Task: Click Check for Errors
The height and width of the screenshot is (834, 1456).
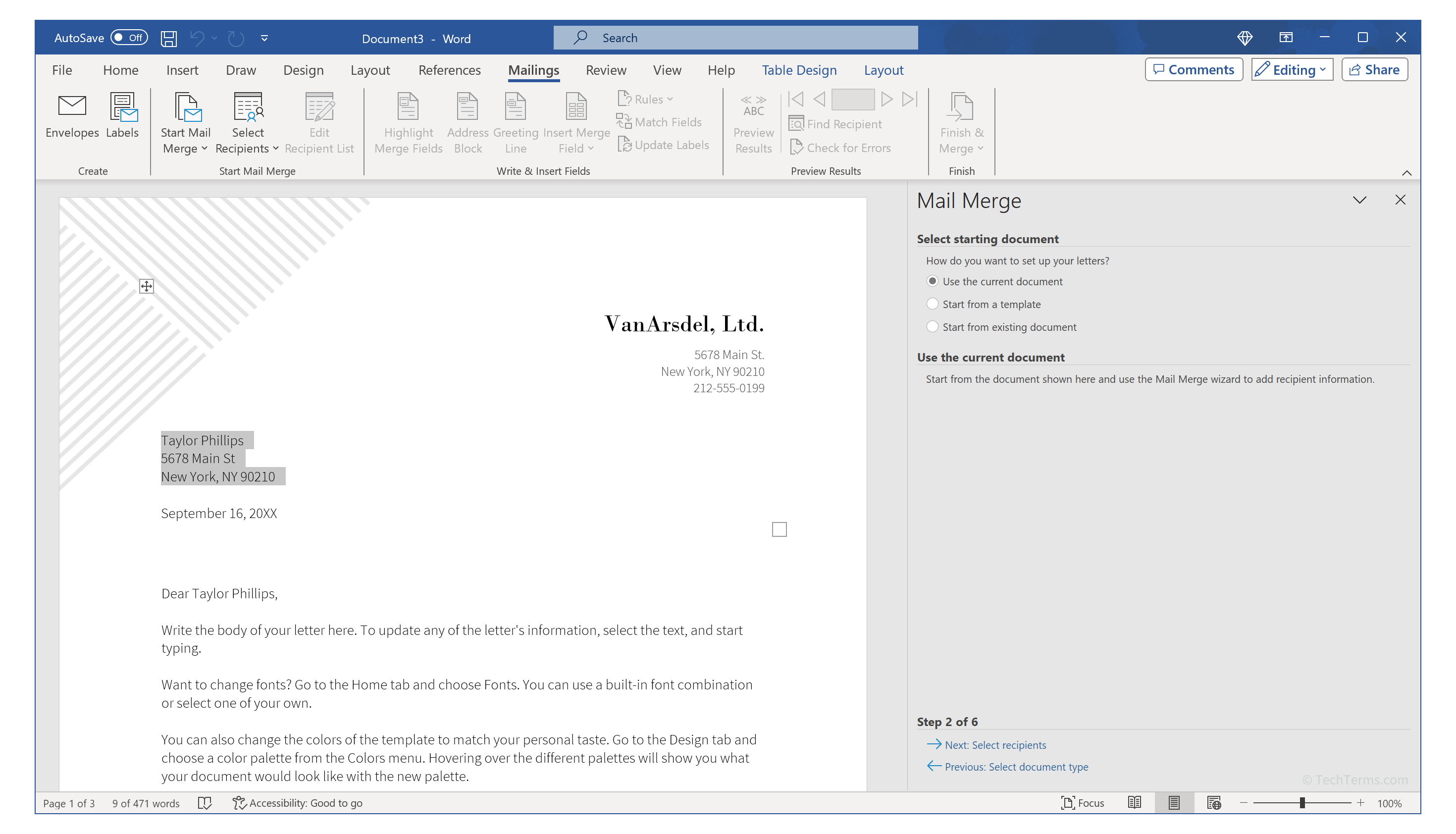Action: (840, 148)
